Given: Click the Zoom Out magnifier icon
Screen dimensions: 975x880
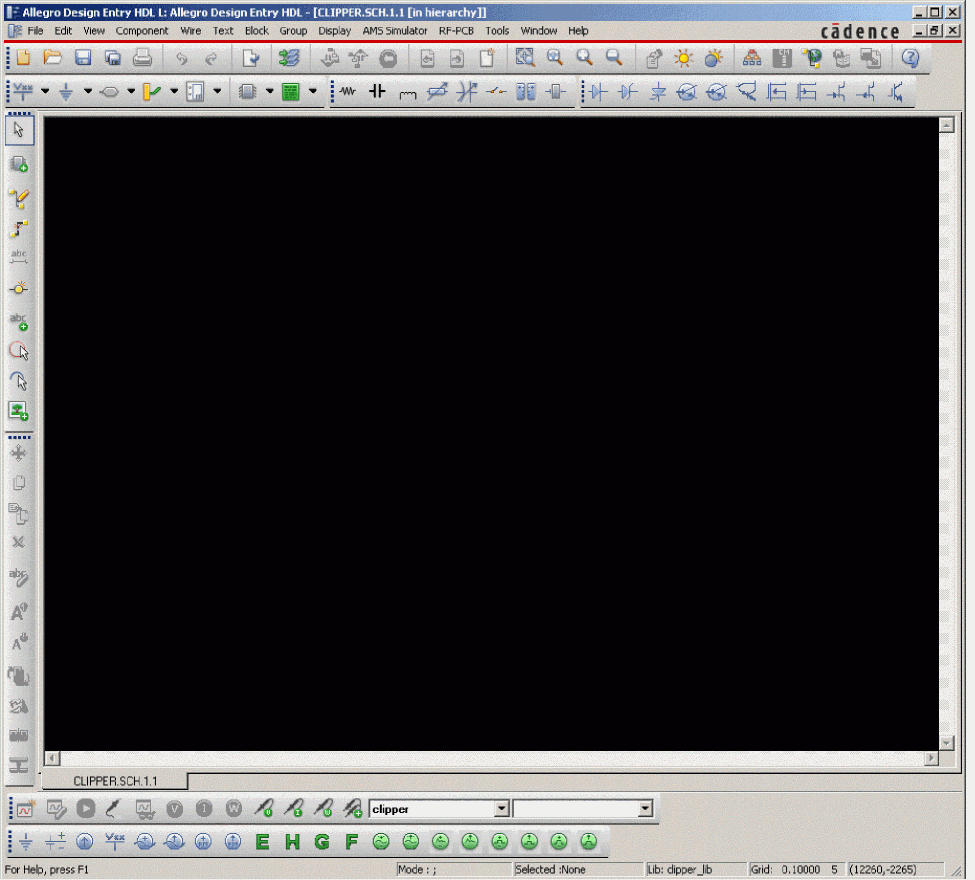Looking at the screenshot, I should click(x=614, y=58).
